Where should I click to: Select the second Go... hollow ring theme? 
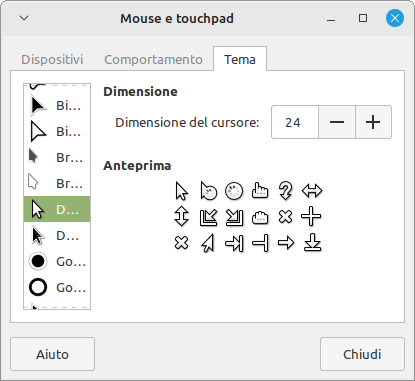(57, 287)
